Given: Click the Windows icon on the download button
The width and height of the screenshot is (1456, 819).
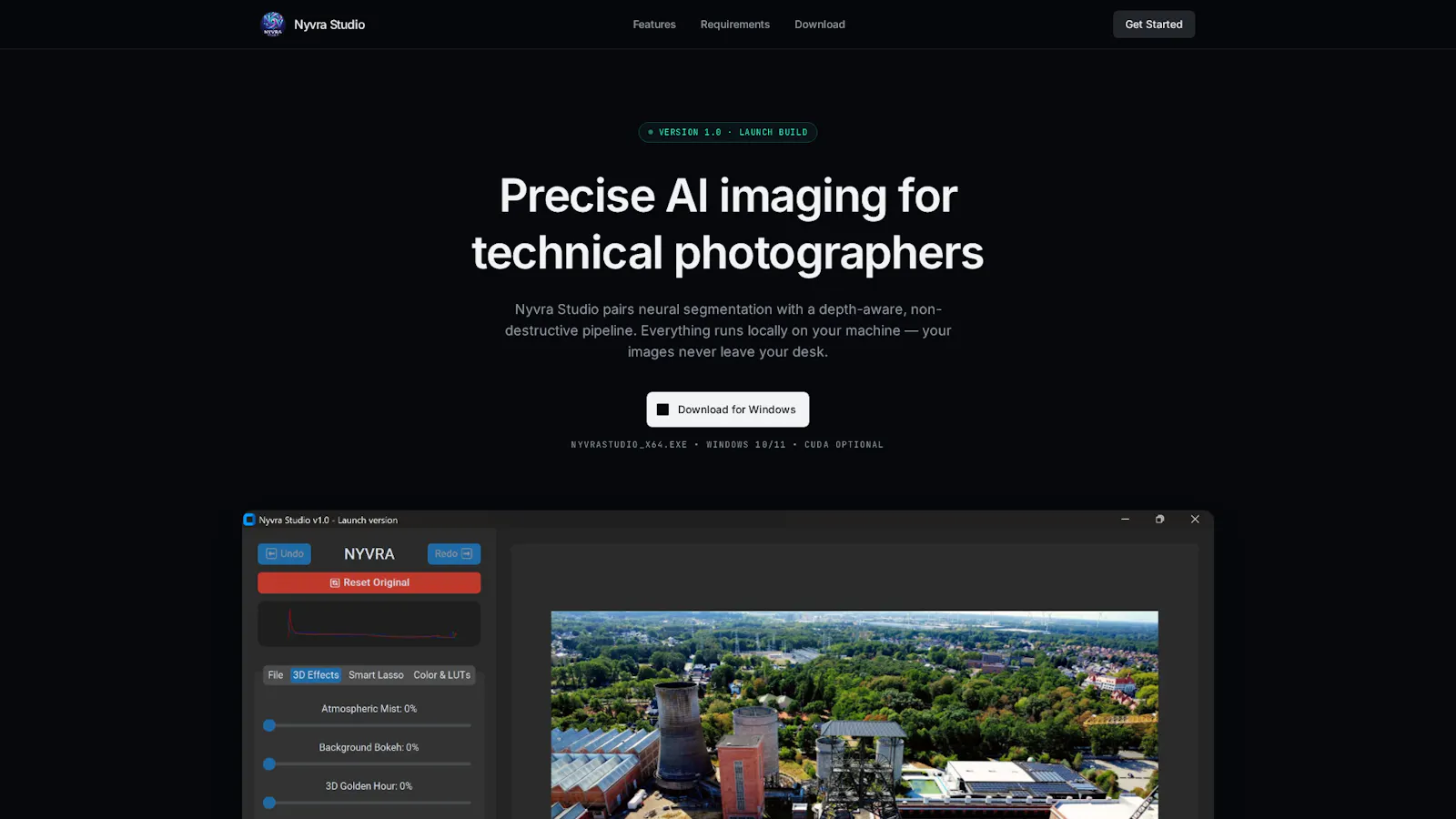Looking at the screenshot, I should [x=662, y=409].
